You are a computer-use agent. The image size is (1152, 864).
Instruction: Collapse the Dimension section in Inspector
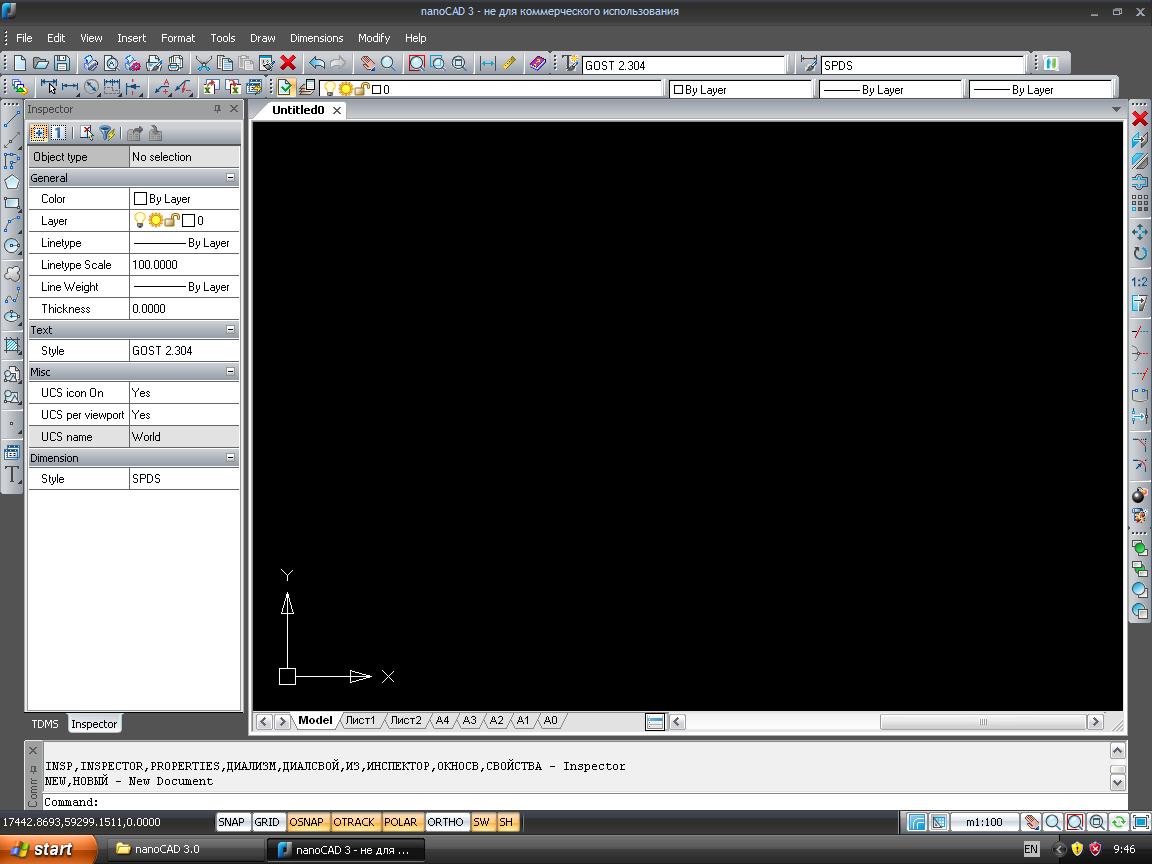[x=230, y=458]
